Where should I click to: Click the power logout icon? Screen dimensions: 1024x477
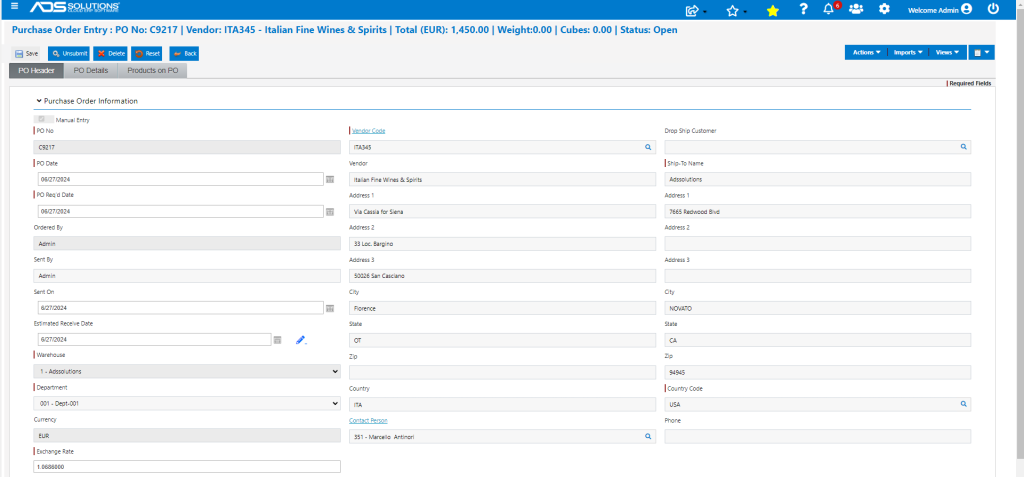click(x=993, y=9)
